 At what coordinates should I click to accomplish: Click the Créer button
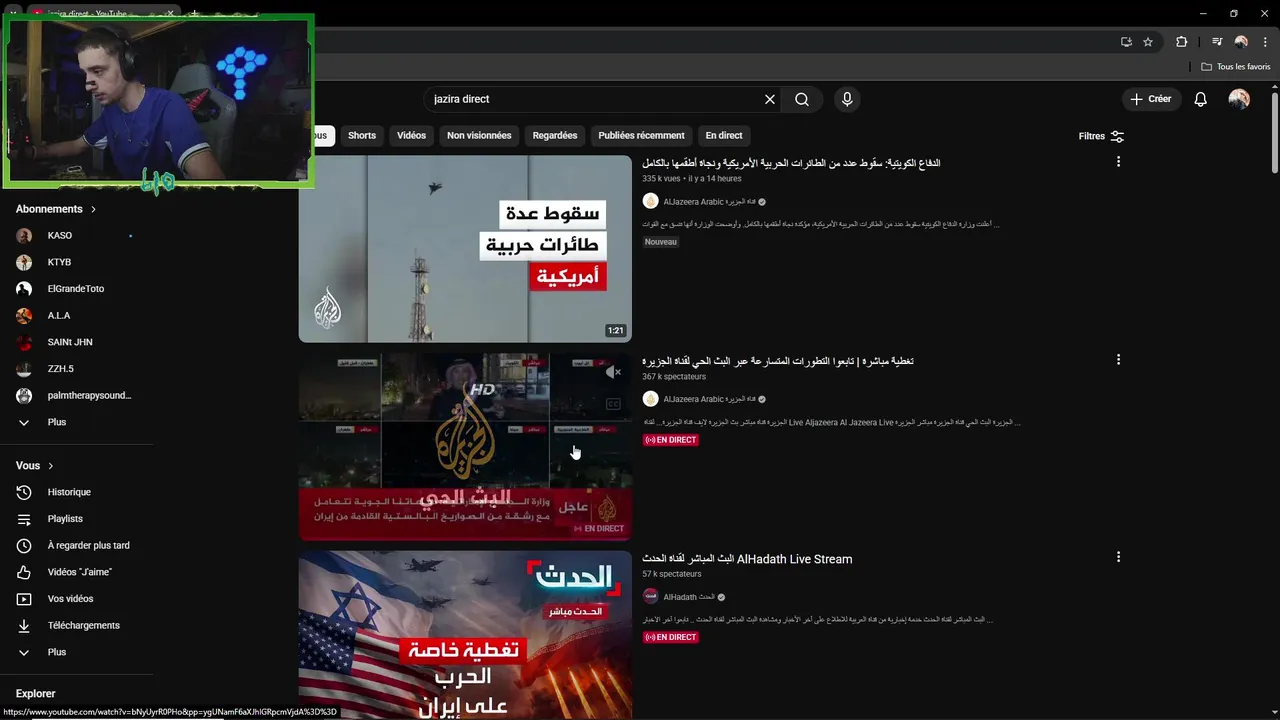1150,99
